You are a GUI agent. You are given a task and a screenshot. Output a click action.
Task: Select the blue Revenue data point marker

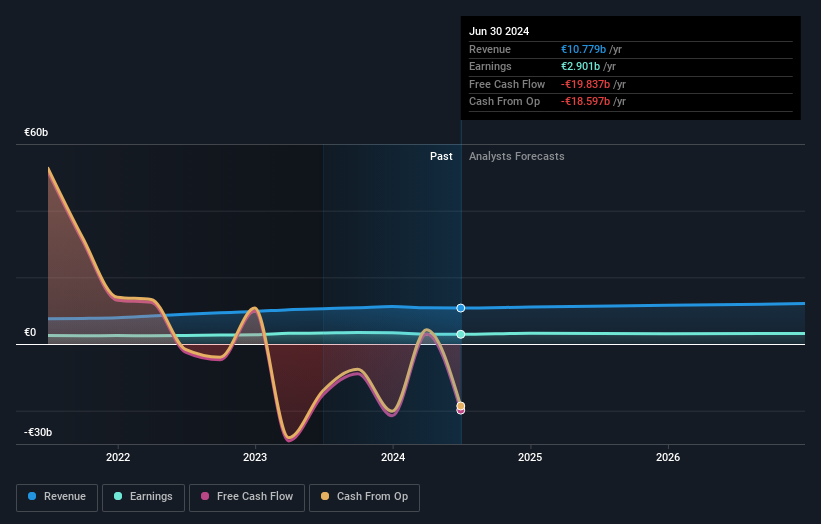(x=461, y=308)
